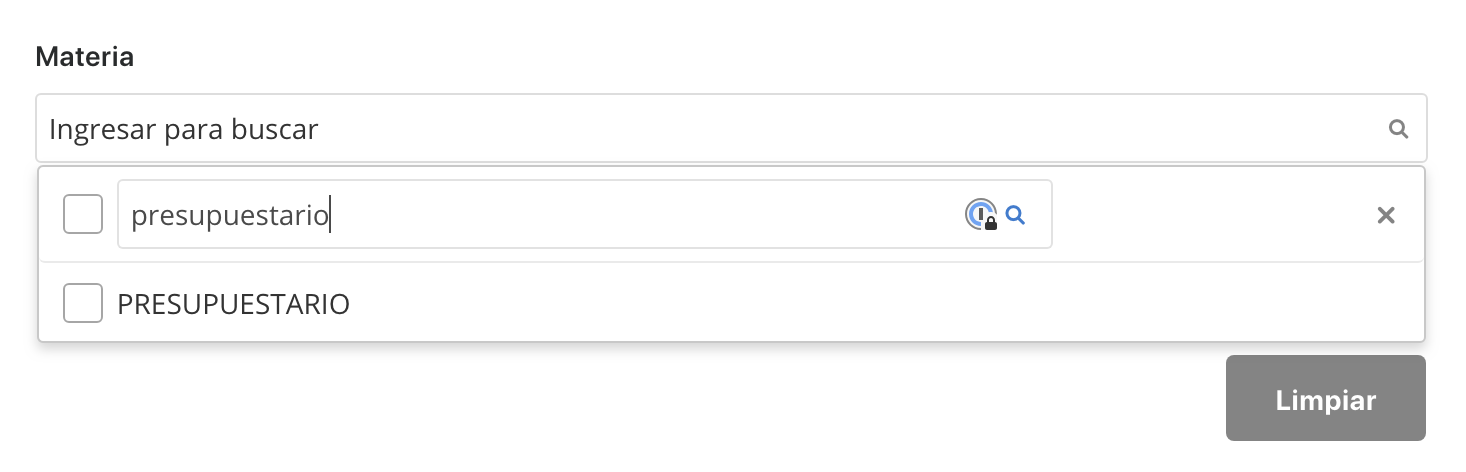Toggle the select-all checkbox beside filter box
Viewport: 1466px width, 472px height.
coord(83,214)
